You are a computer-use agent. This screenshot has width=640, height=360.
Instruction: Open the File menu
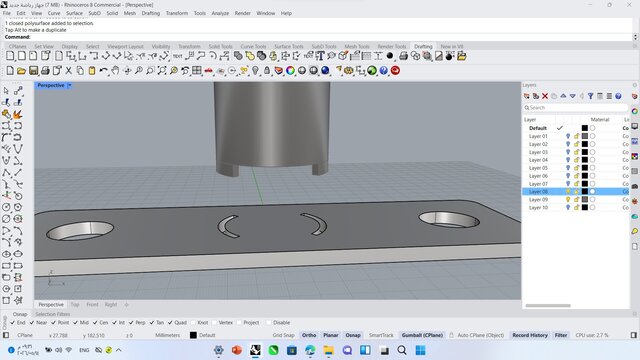(7, 13)
